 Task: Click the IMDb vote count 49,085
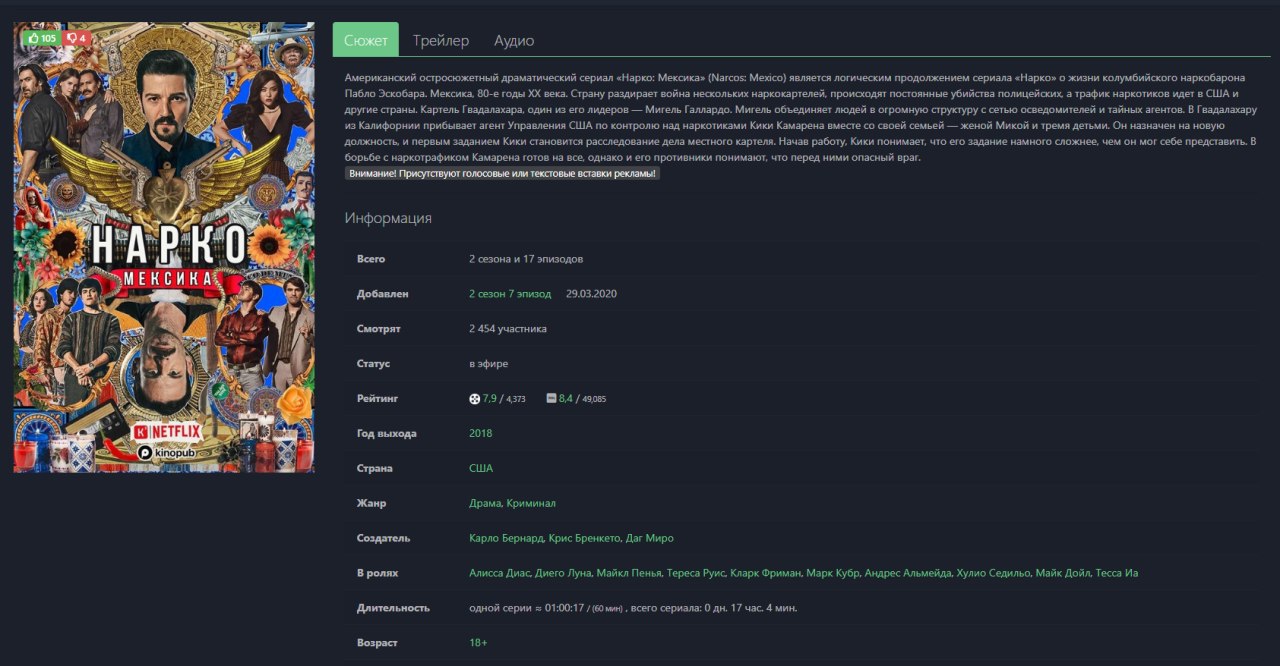pyautogui.click(x=594, y=399)
